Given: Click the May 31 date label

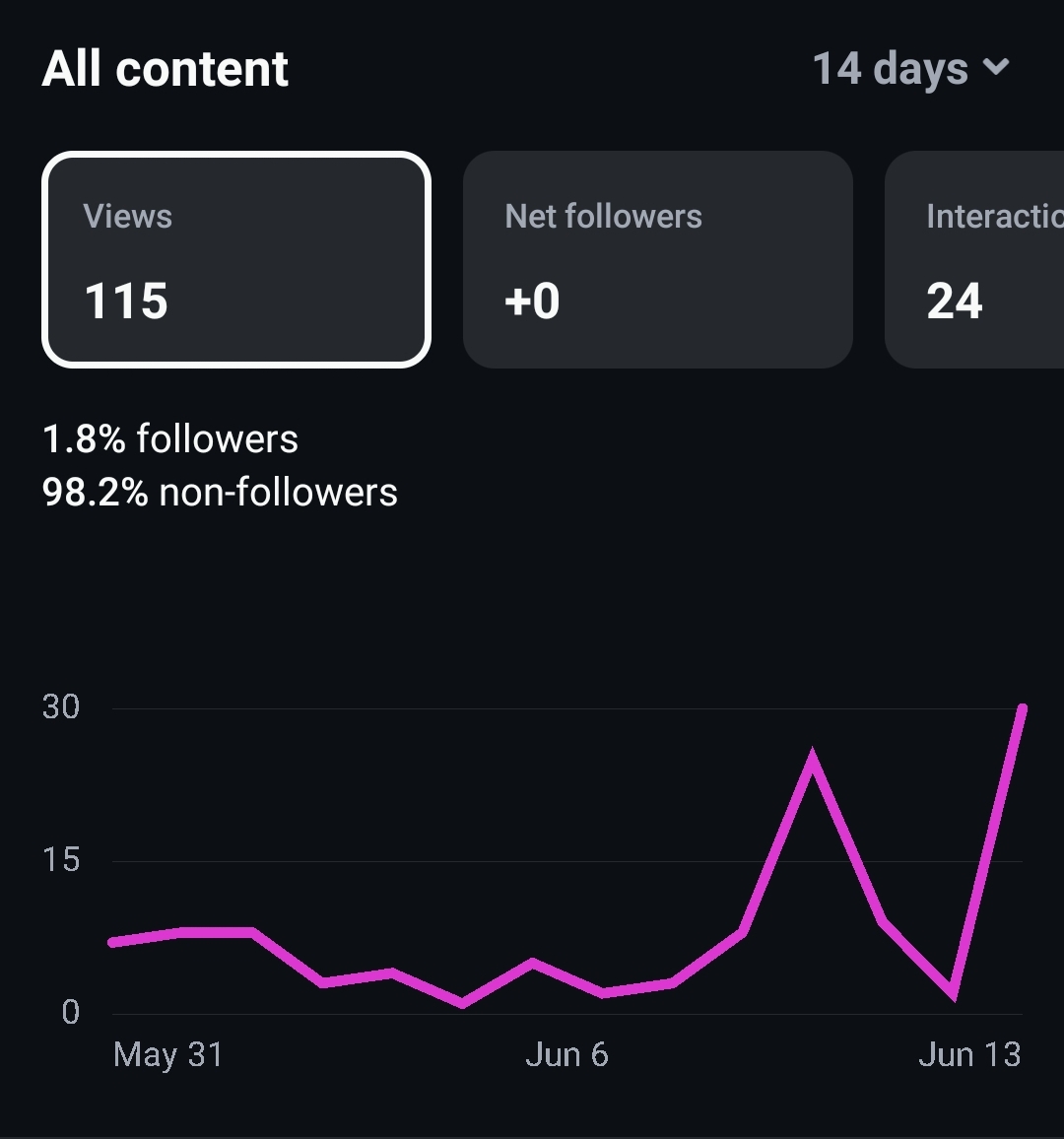Looking at the screenshot, I should (167, 1054).
